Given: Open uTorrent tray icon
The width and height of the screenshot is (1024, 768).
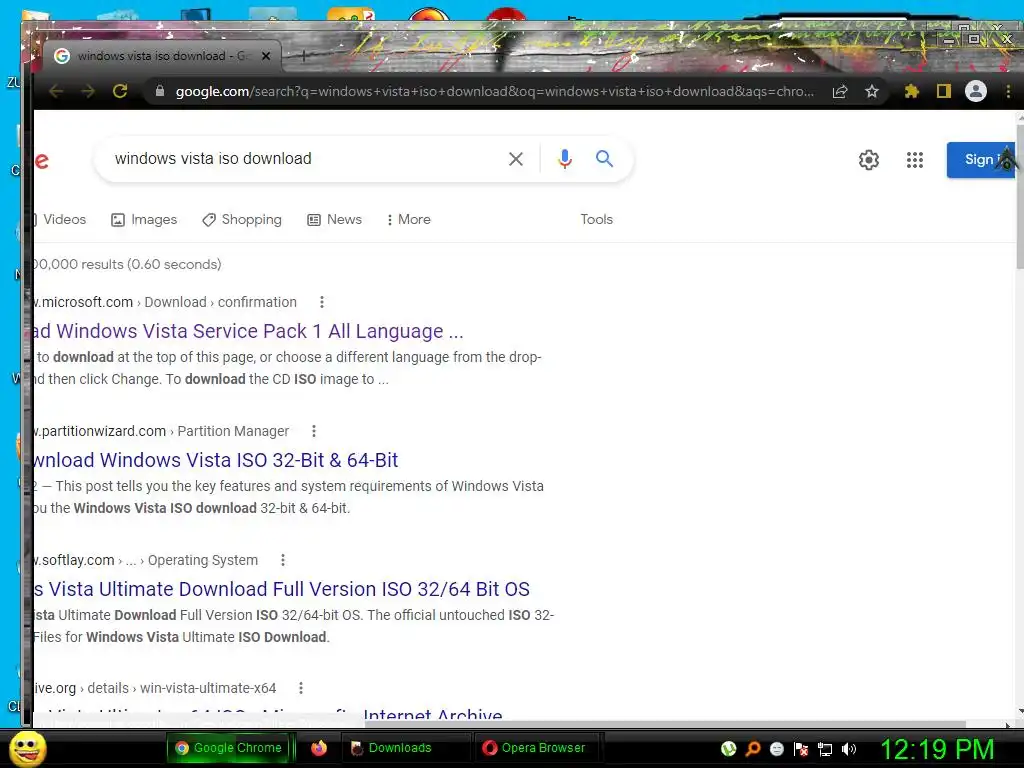Looking at the screenshot, I should coord(728,749).
